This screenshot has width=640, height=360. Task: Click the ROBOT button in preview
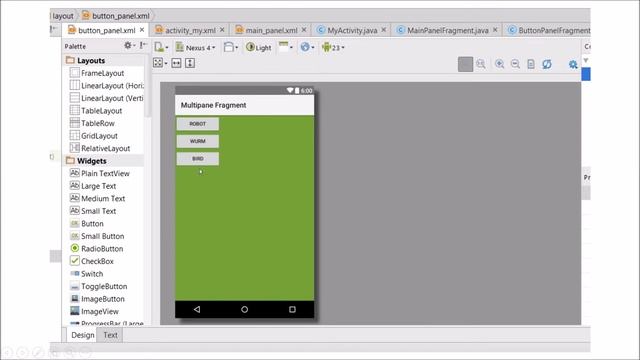198,124
